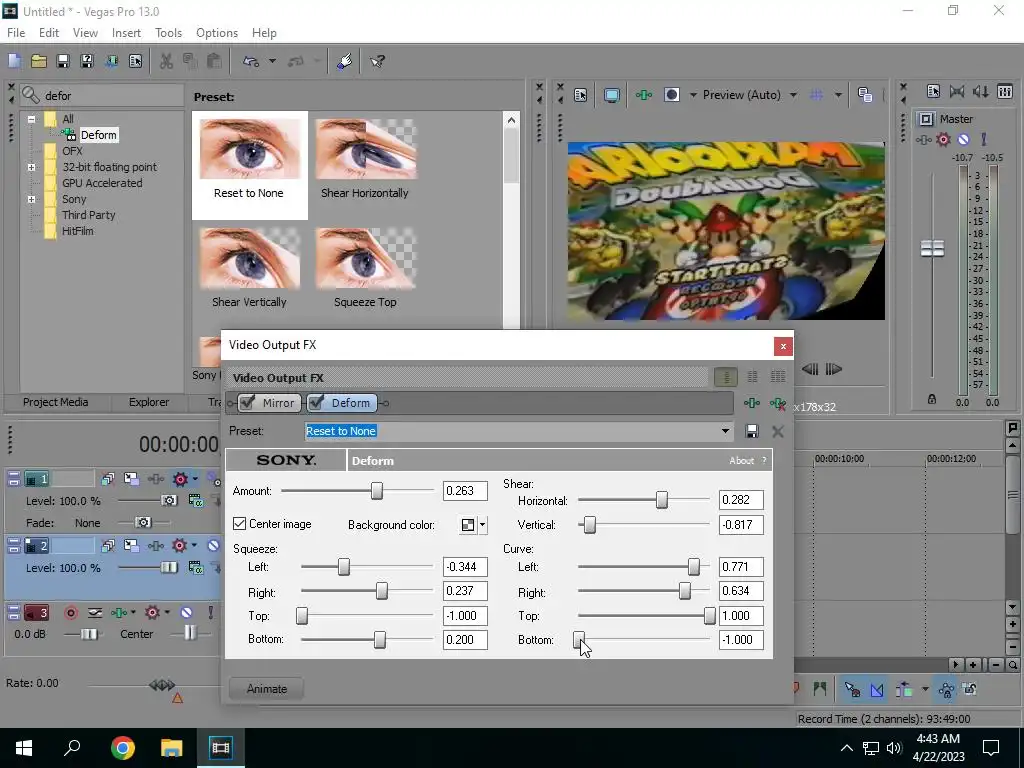1024x768 pixels.
Task: Toggle Master bus mute icon
Action: click(x=963, y=139)
